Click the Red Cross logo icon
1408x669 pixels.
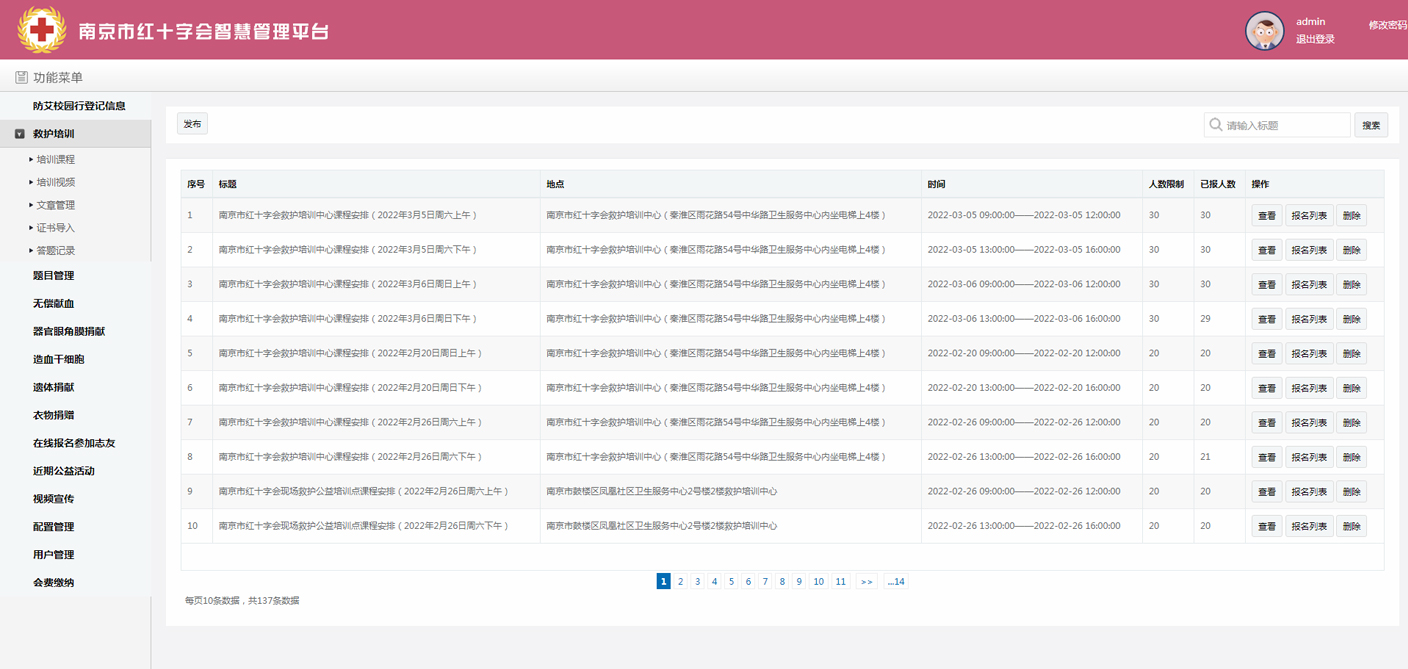pos(42,30)
